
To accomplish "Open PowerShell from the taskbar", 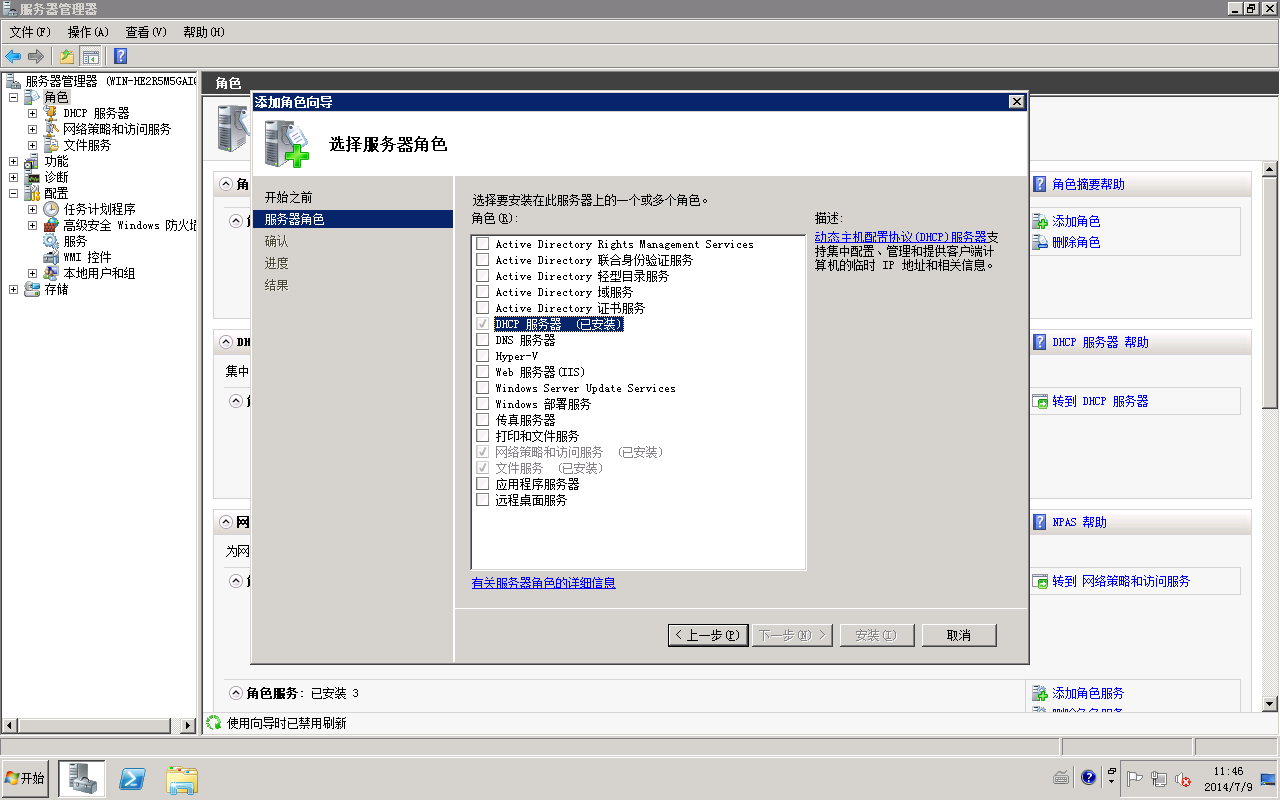I will pyautogui.click(x=132, y=778).
